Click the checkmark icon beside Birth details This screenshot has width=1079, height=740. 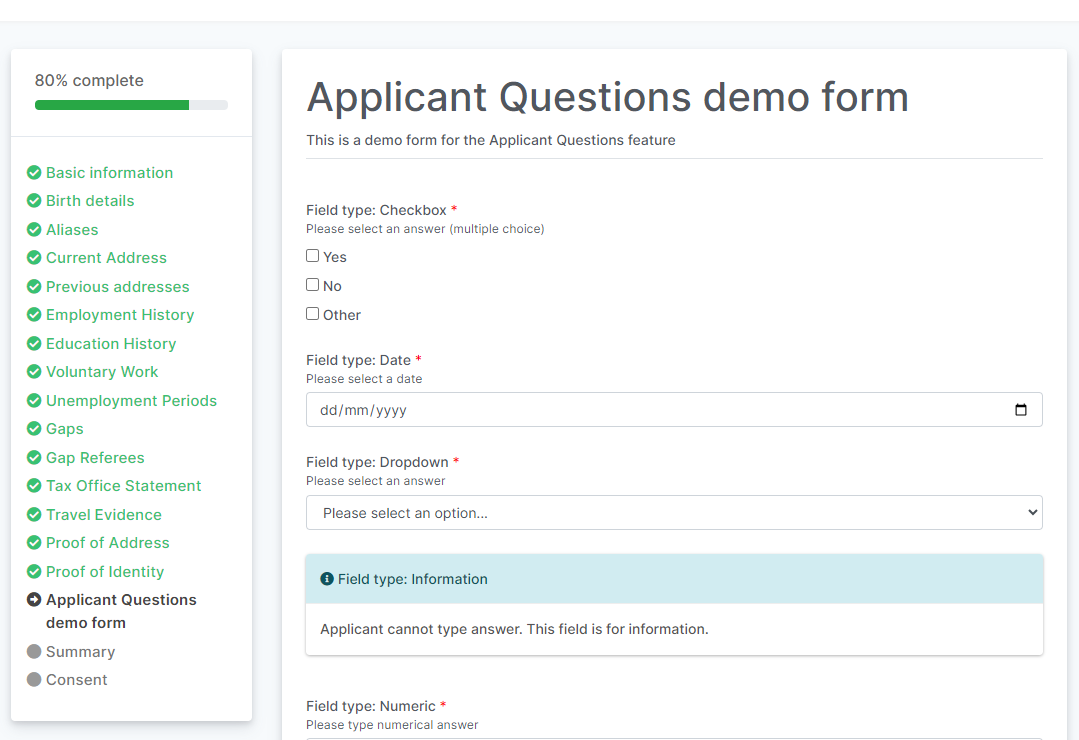(x=34, y=200)
